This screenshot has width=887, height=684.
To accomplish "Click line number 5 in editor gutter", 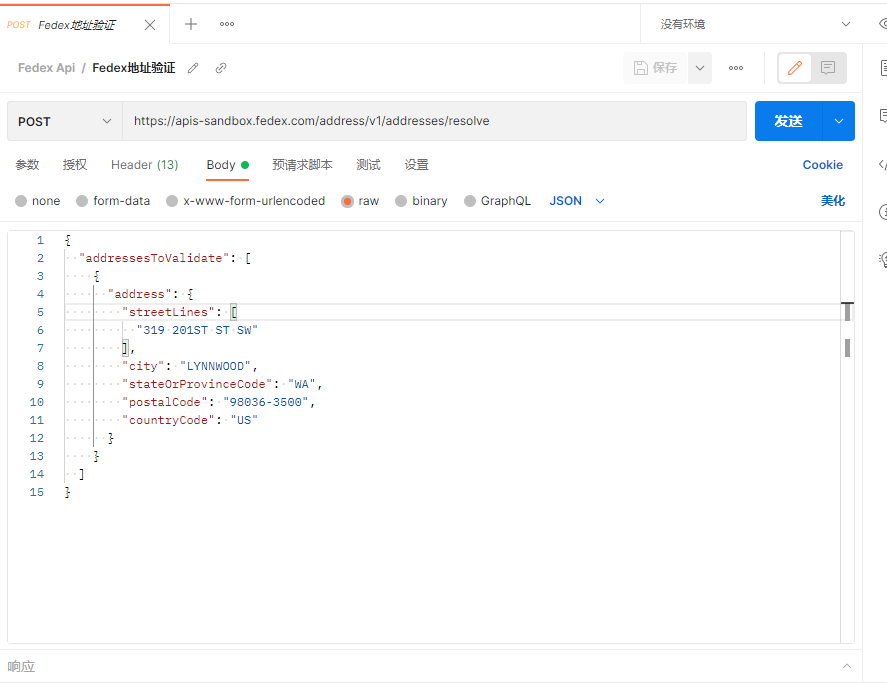I will click(40, 312).
